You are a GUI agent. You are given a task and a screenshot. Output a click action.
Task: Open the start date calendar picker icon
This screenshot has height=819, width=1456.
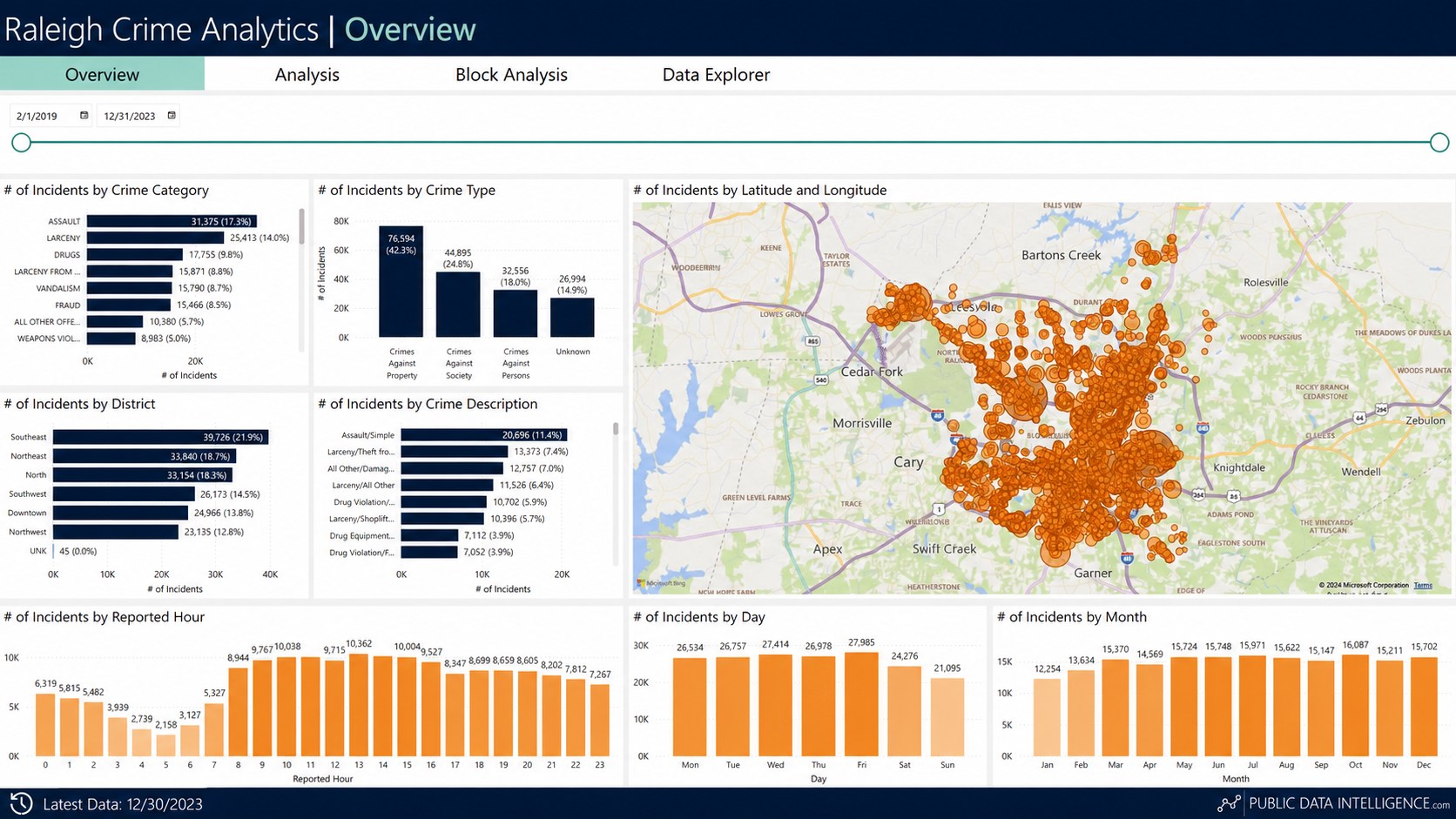coord(84,116)
